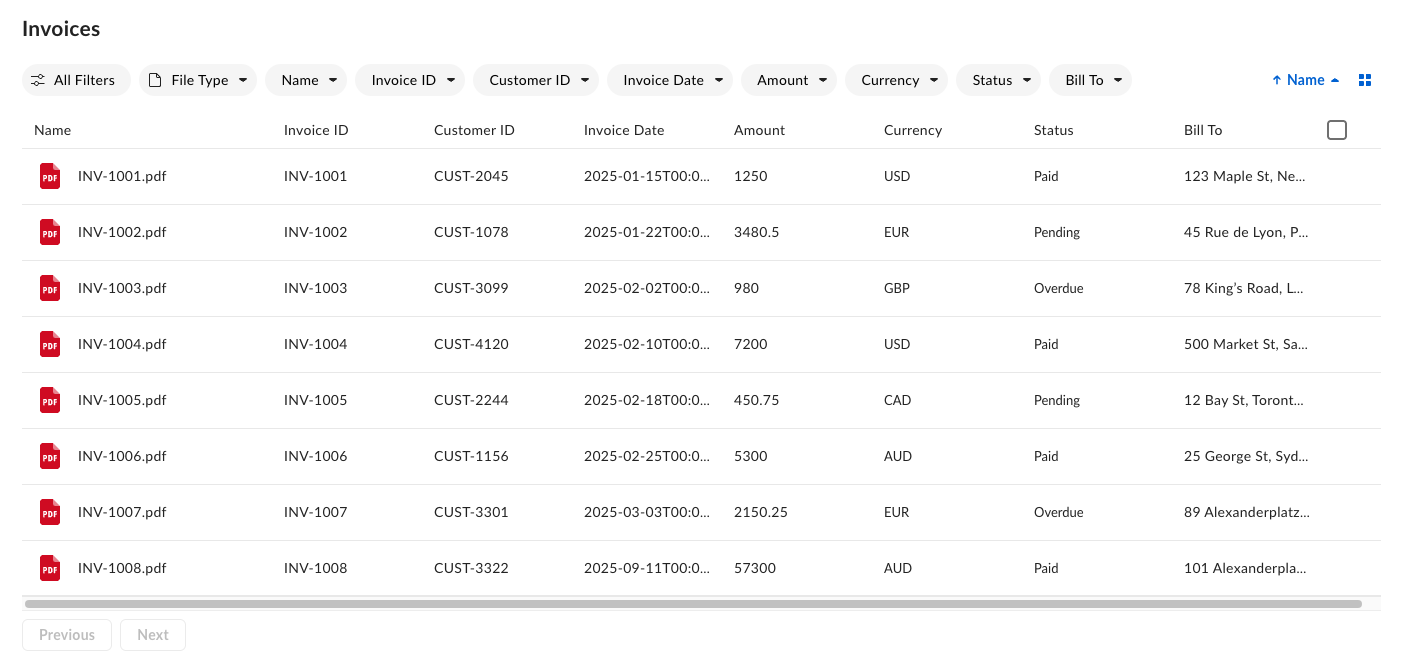This screenshot has width=1419, height=671.
Task: Click the Previous pagination button
Action: pos(66,634)
